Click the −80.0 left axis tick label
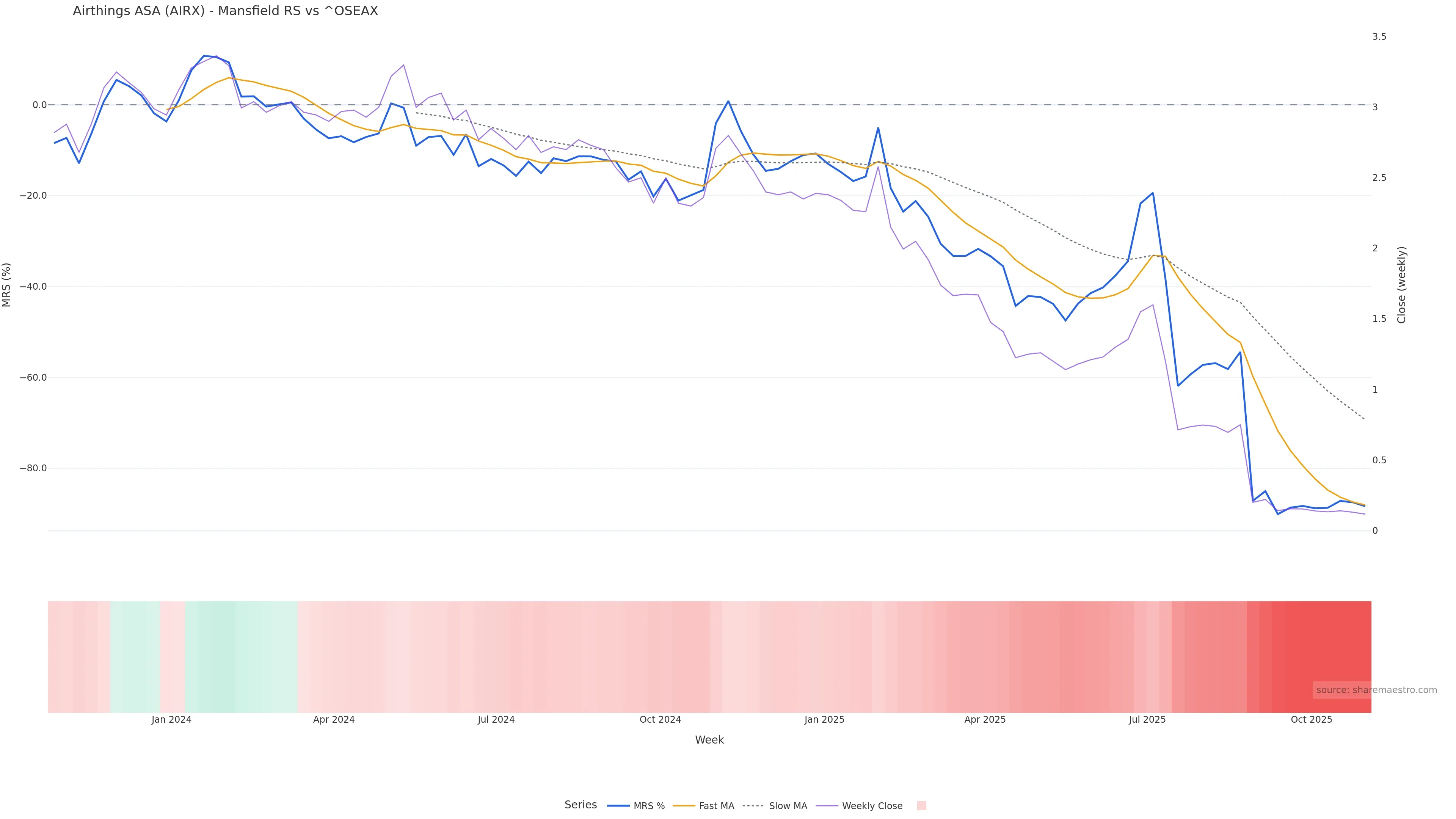Image resolution: width=1456 pixels, height=819 pixels. [33, 469]
